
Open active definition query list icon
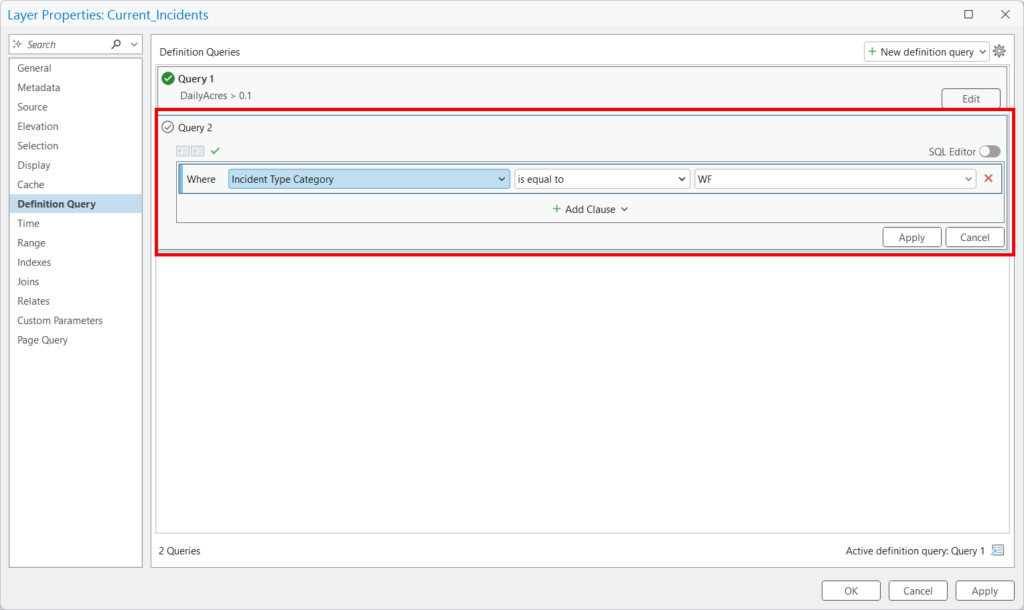997,550
